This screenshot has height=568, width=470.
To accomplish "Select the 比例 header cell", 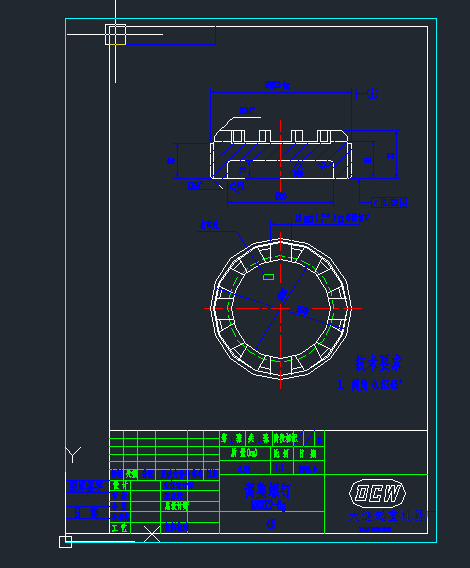I will pos(281,454).
